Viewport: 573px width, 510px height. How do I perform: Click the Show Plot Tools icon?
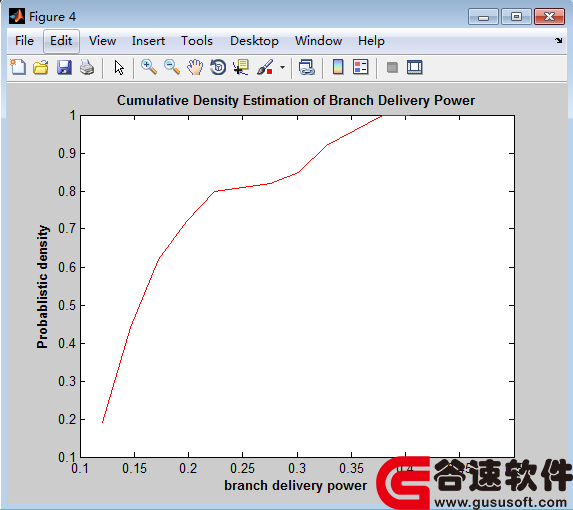tap(415, 68)
